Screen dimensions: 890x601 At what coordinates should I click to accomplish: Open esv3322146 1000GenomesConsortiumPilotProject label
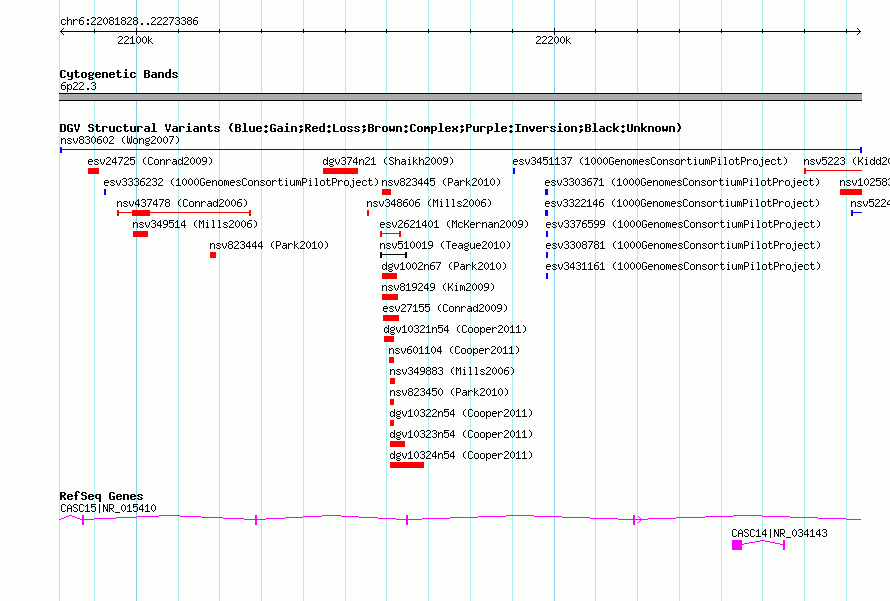682,203
